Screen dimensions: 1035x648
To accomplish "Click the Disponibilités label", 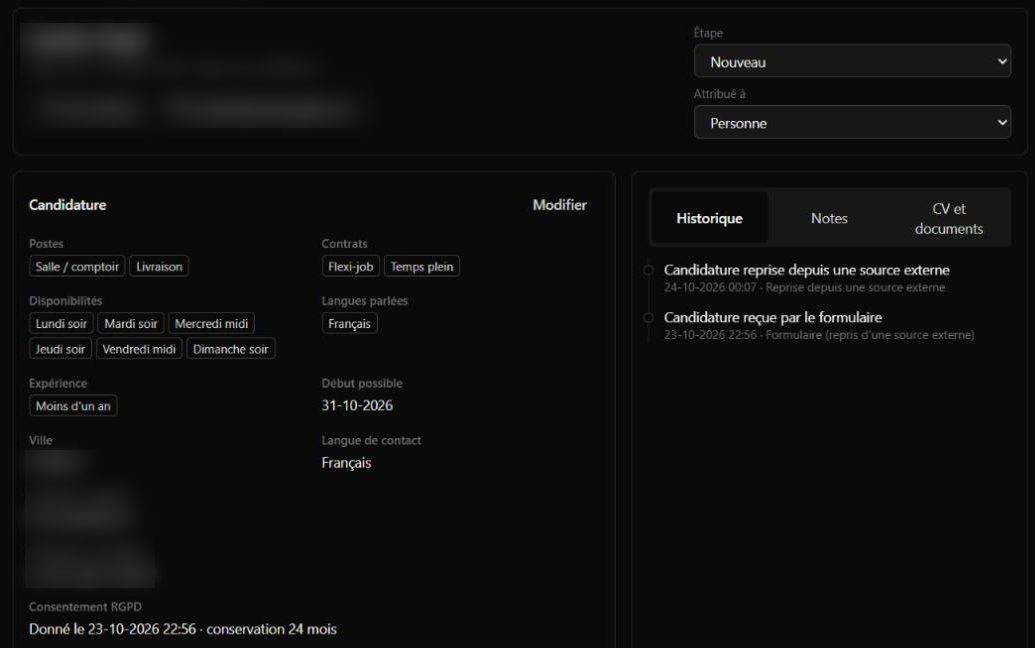I will coord(65,301).
